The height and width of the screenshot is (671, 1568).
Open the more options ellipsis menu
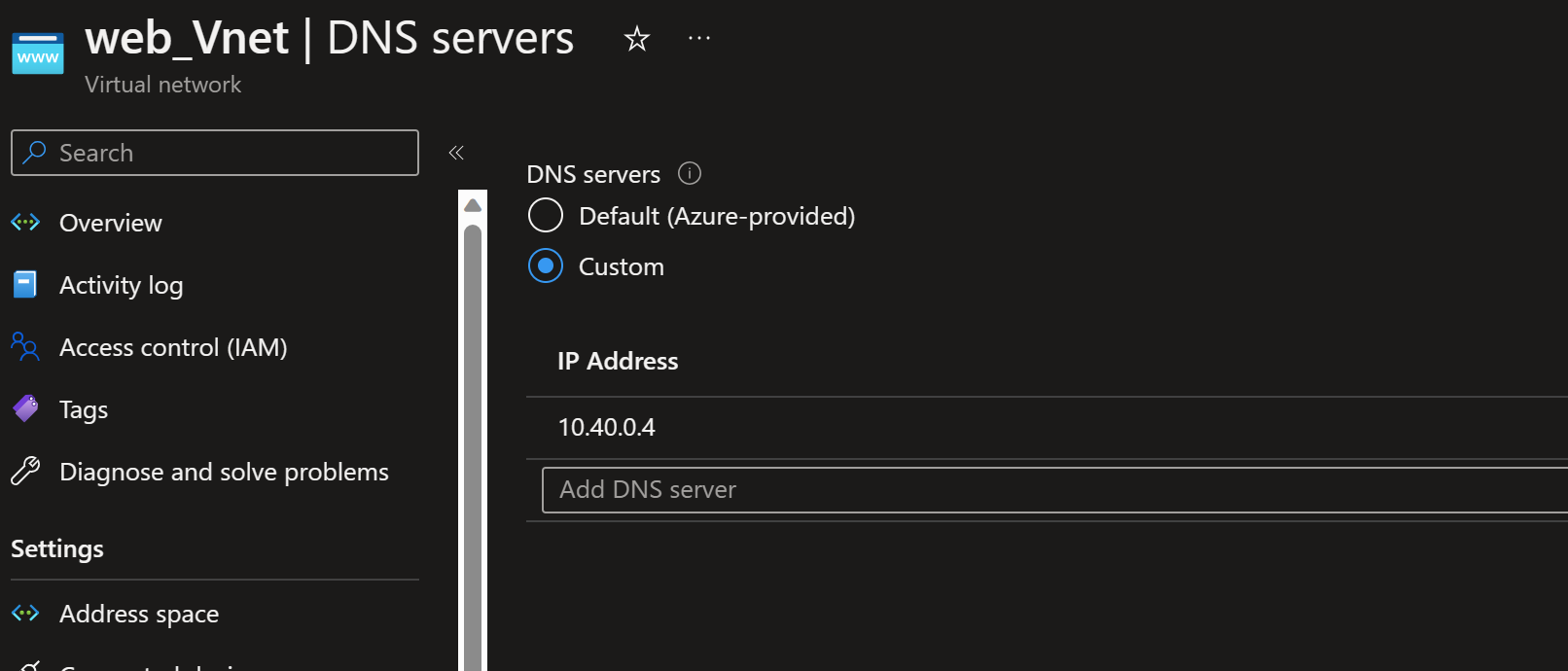[x=699, y=38]
